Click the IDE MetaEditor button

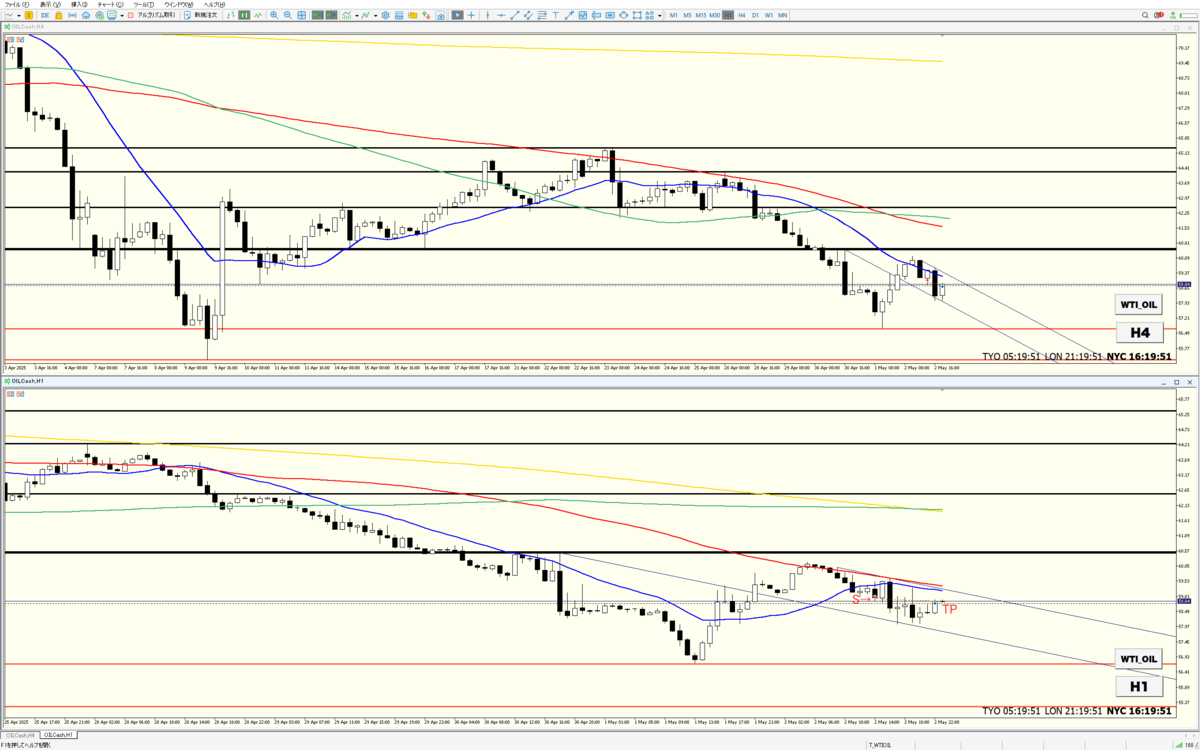pos(45,15)
